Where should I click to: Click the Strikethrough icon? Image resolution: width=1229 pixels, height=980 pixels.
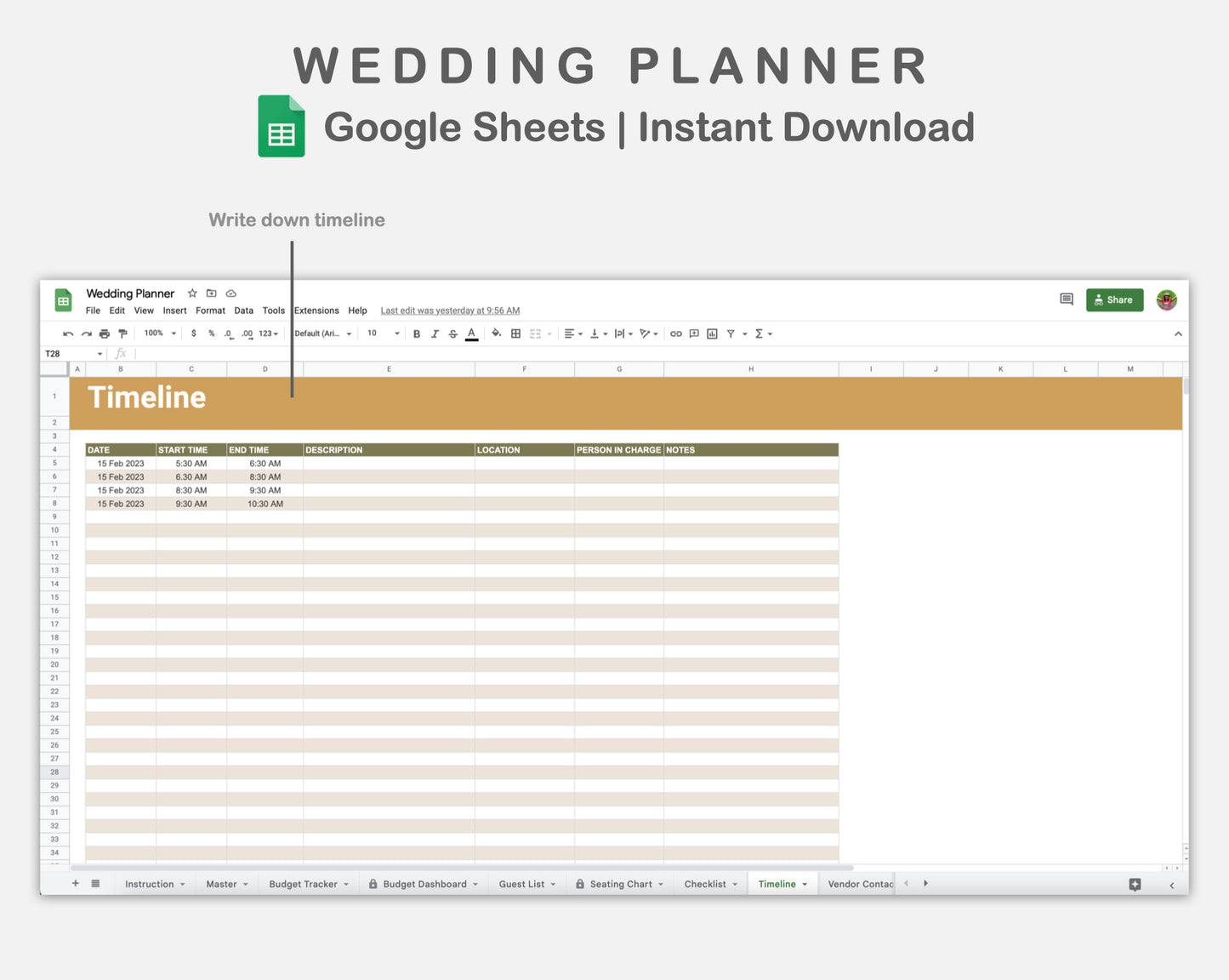tap(452, 333)
